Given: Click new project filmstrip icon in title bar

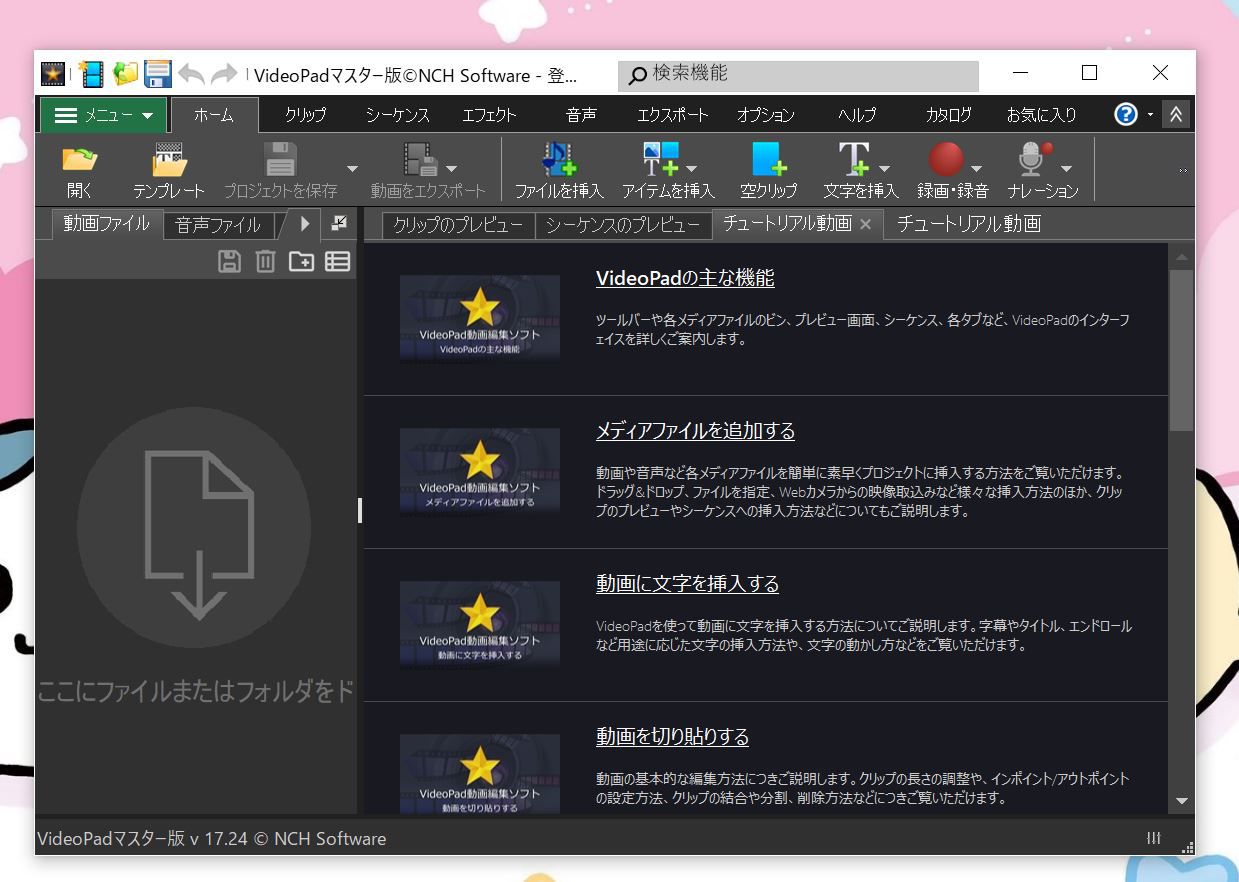Looking at the screenshot, I should click(91, 74).
